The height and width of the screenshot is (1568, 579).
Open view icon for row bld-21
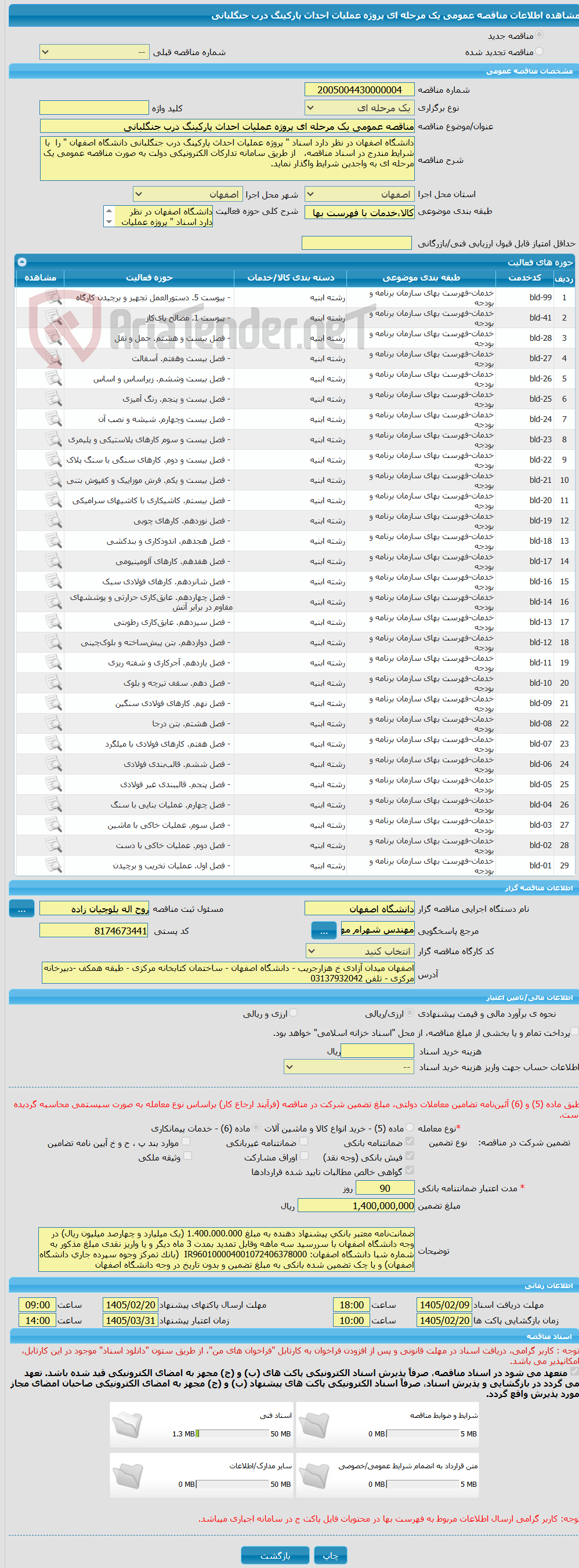53,481
